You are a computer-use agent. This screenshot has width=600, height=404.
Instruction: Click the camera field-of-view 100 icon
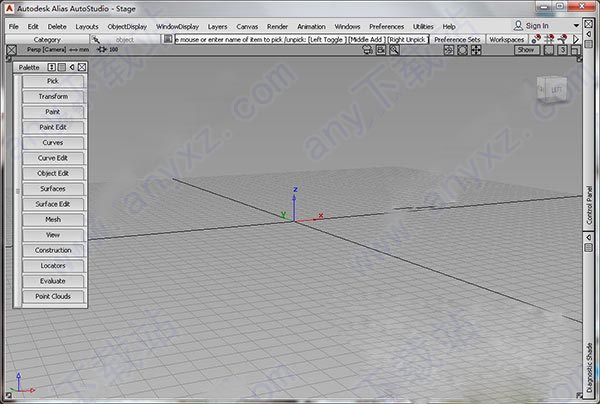click(102, 50)
